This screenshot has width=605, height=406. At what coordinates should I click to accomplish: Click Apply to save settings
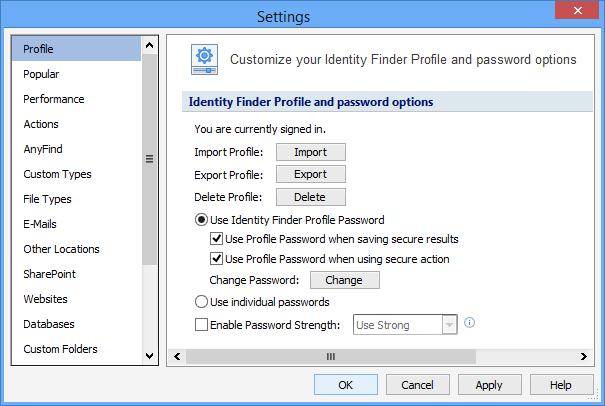pyautogui.click(x=489, y=385)
